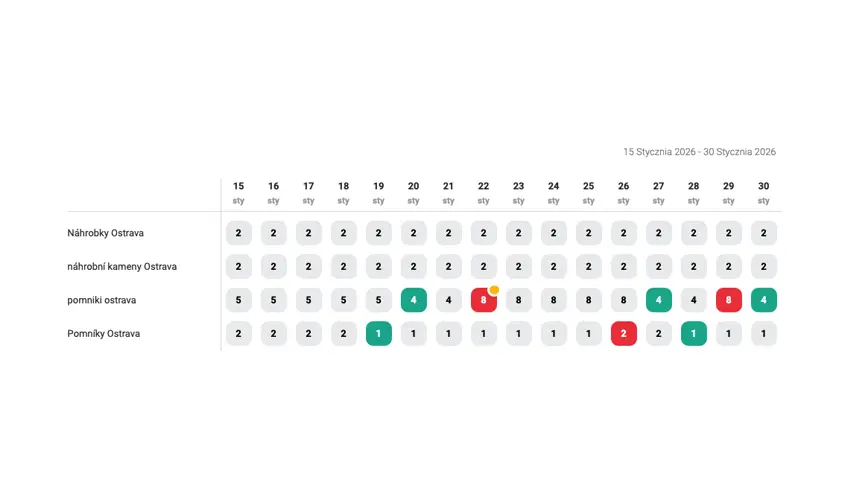Click the 30 sty column header

pos(763,193)
